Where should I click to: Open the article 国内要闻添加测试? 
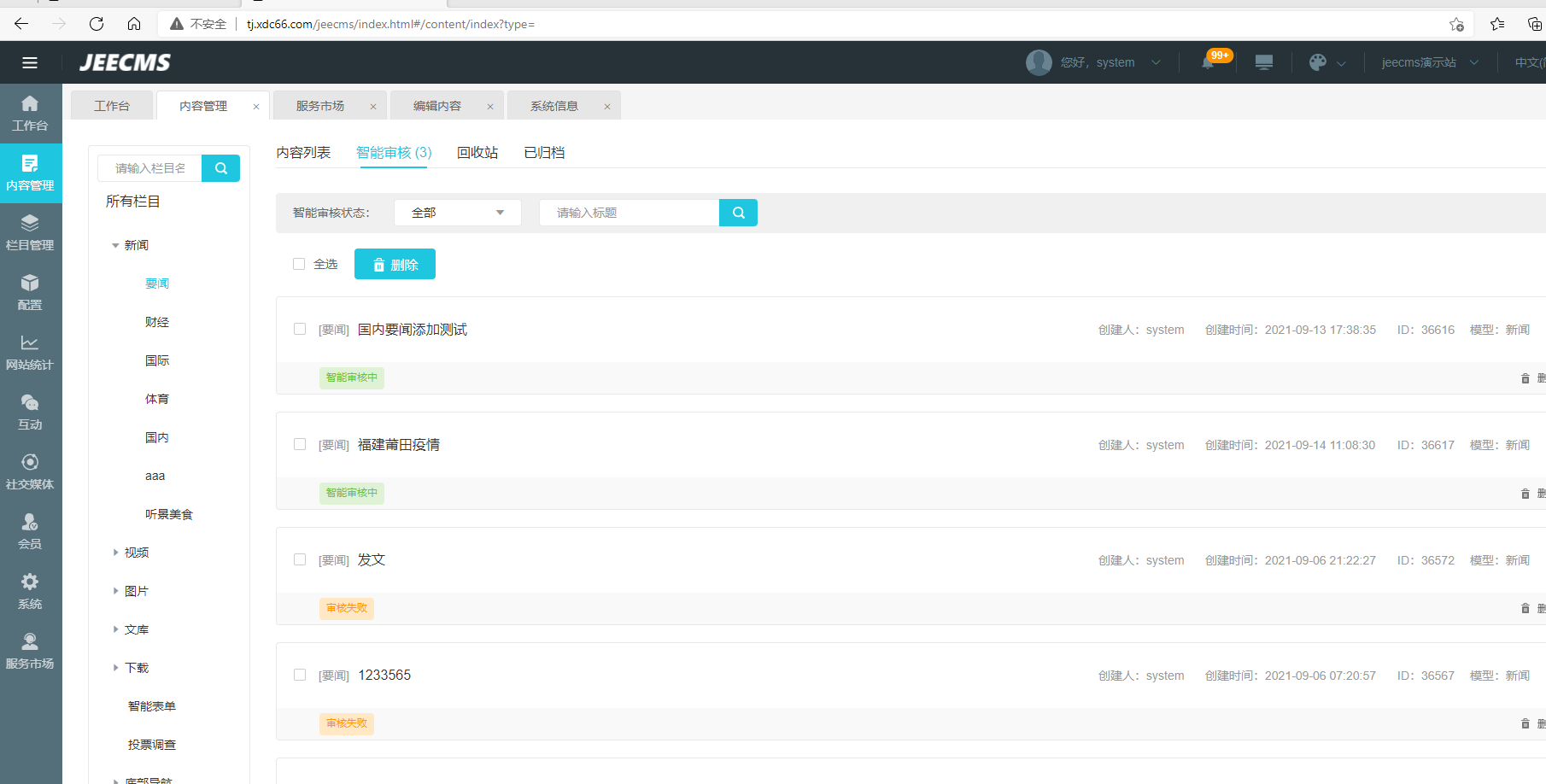[413, 330]
